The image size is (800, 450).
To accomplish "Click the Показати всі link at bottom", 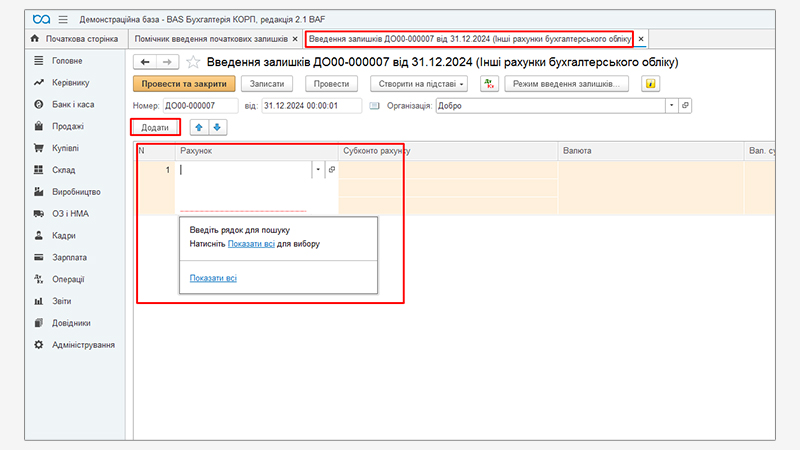I will click(213, 278).
